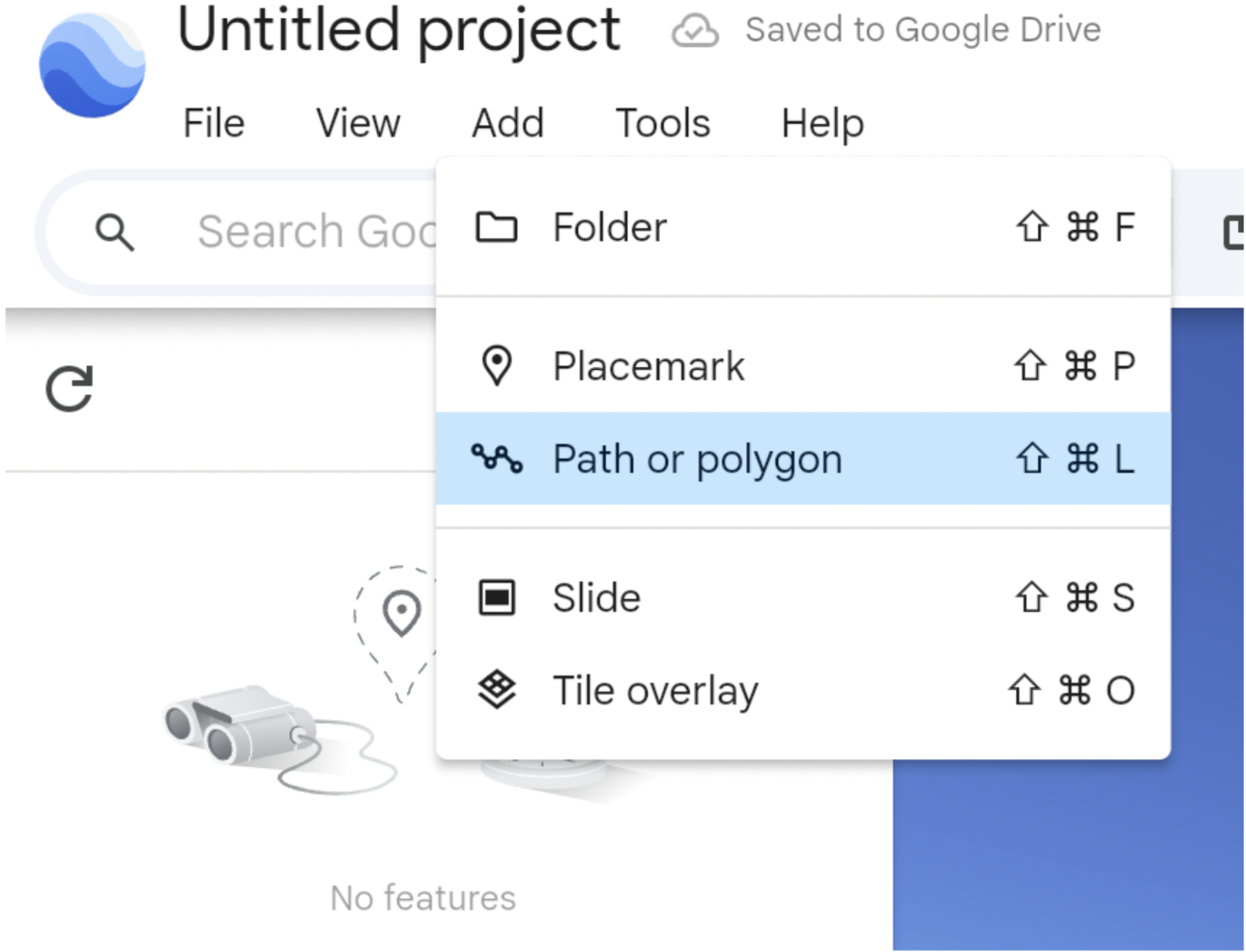This screenshot has height=952, width=1246.
Task: Click the Saved to Google Drive text
Action: (x=923, y=31)
